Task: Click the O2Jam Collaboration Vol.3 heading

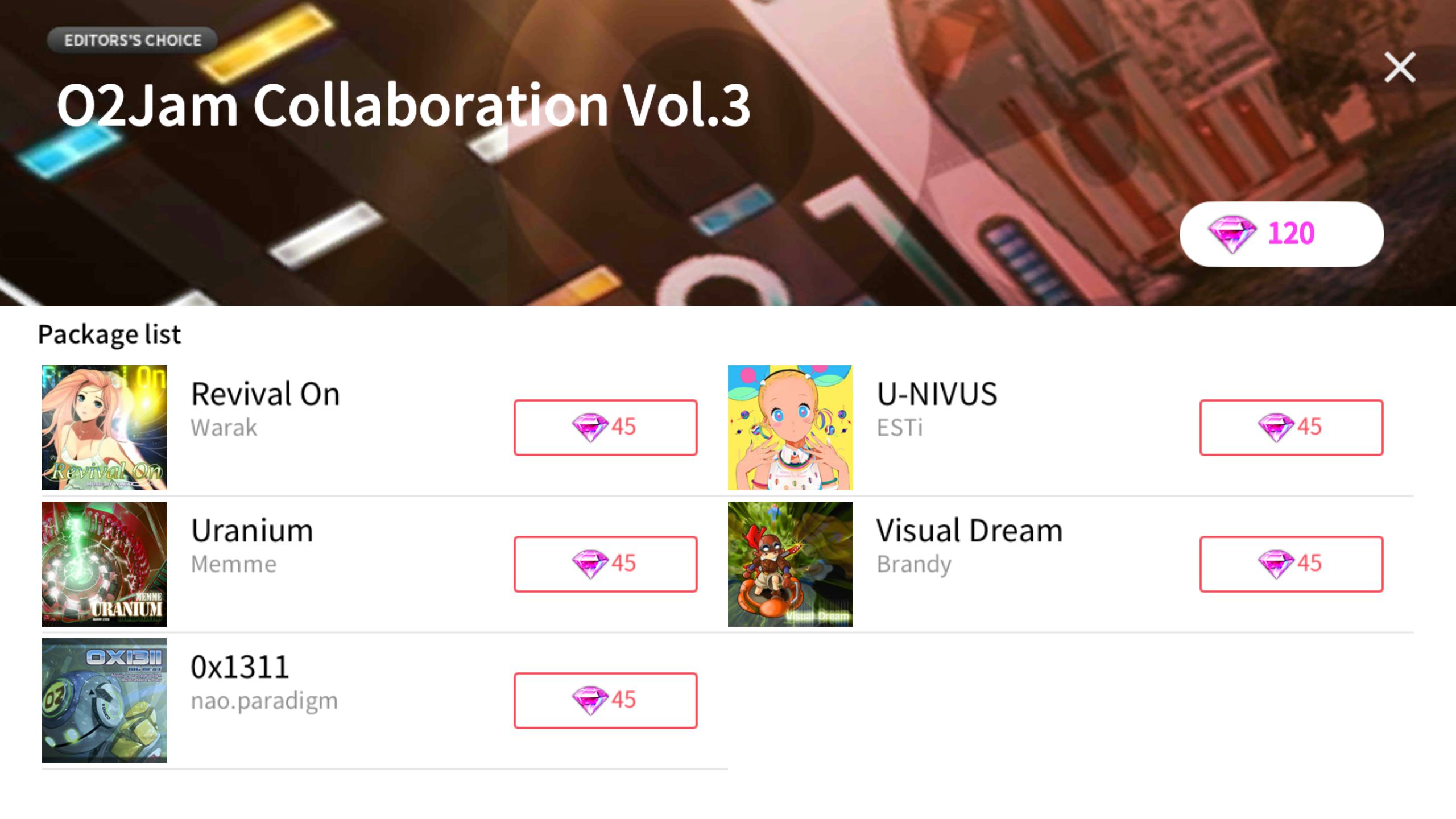Action: [403, 105]
